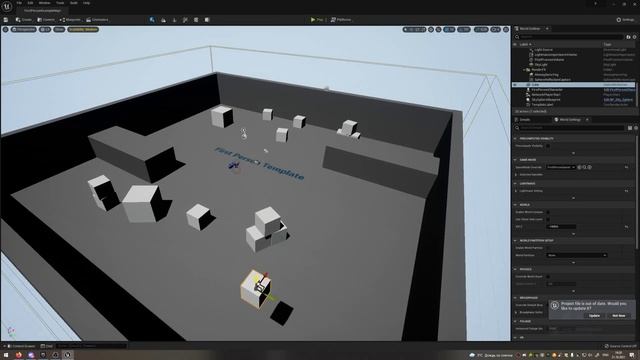Select SkySphereBlueprint in outliner
The height and width of the screenshot is (360, 640).
tap(546, 100)
